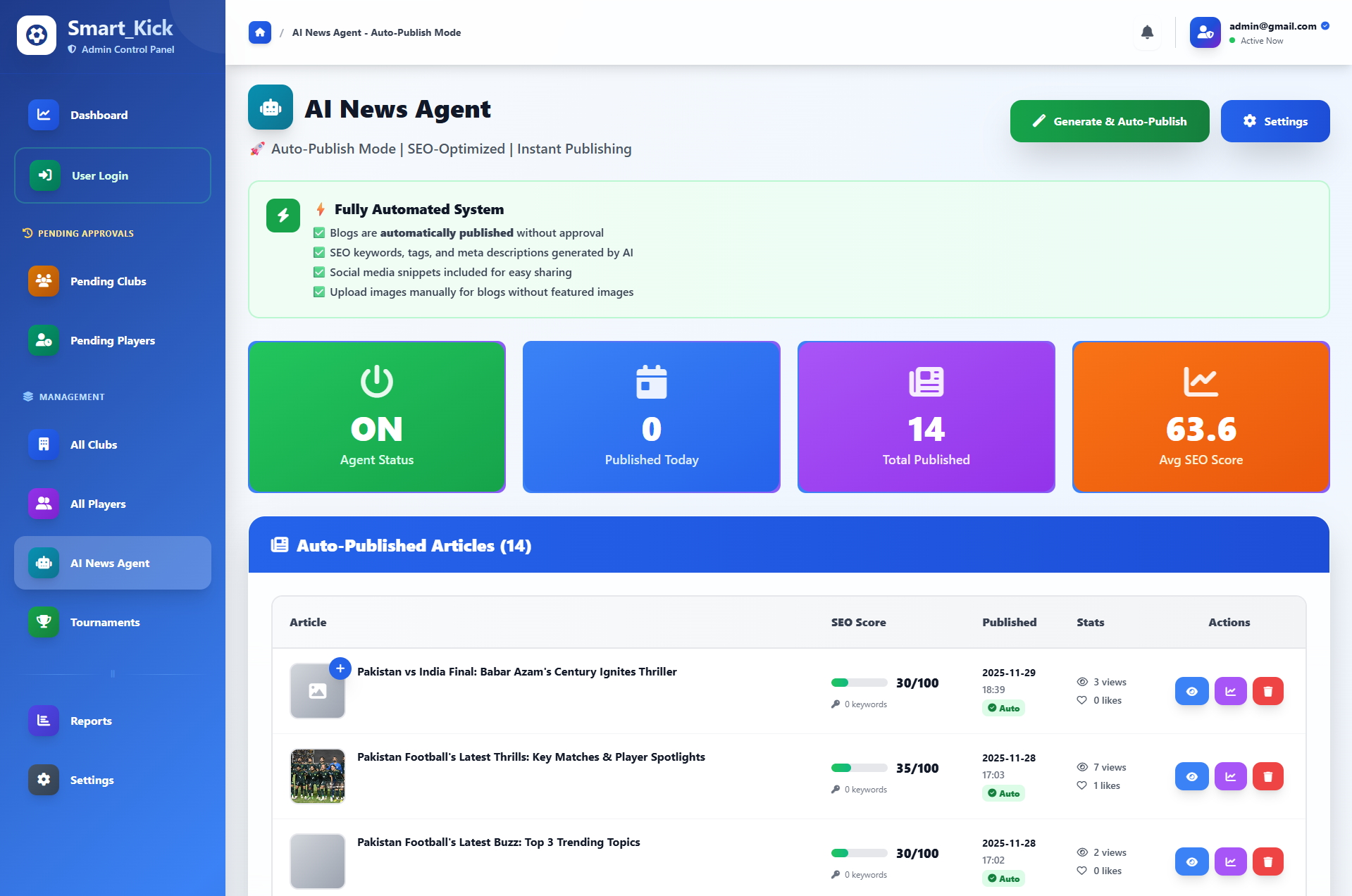Image resolution: width=1352 pixels, height=896 pixels.
Task: Open the Pakistan football team article thumbnail
Action: click(x=318, y=776)
